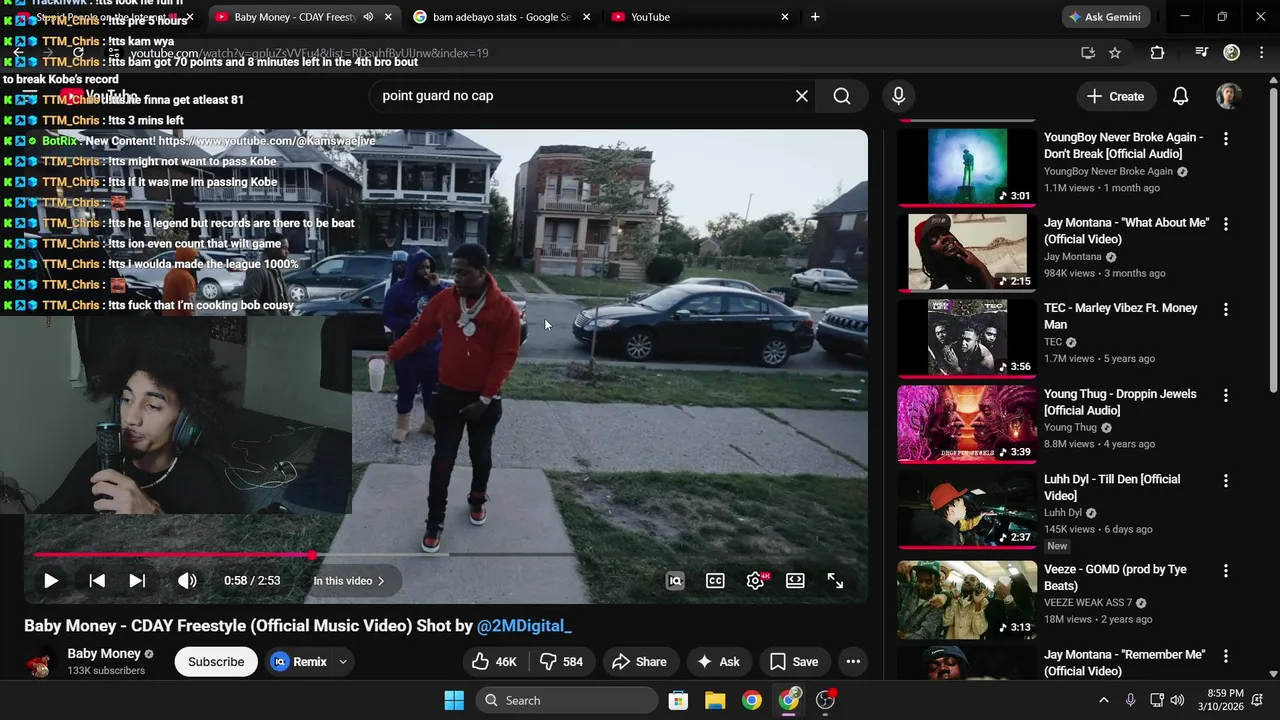Viewport: 1280px width, 720px height.
Task: Install or cast page icon in address bar
Action: (1088, 53)
